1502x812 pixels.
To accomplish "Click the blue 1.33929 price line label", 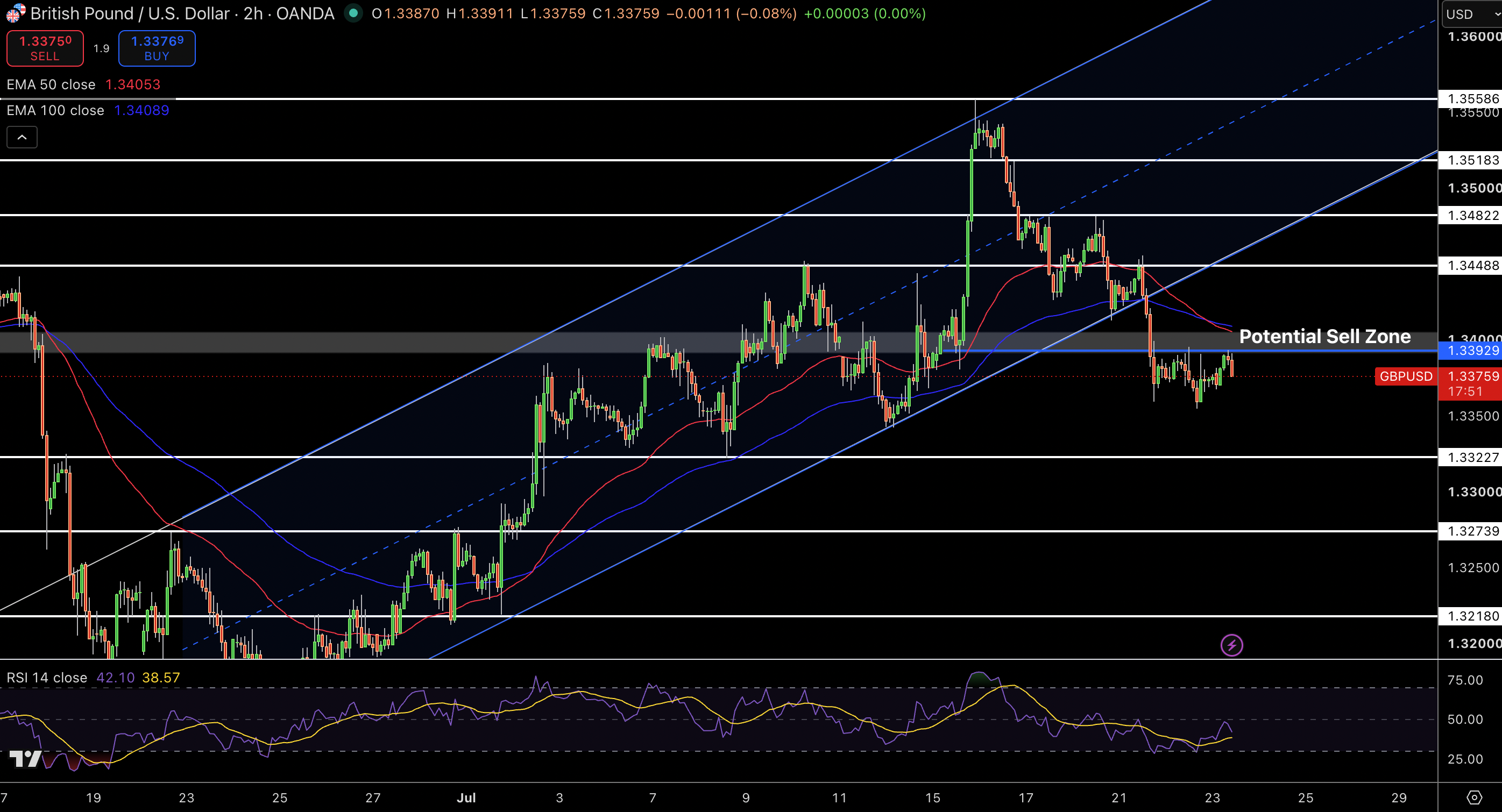I will pos(1470,350).
